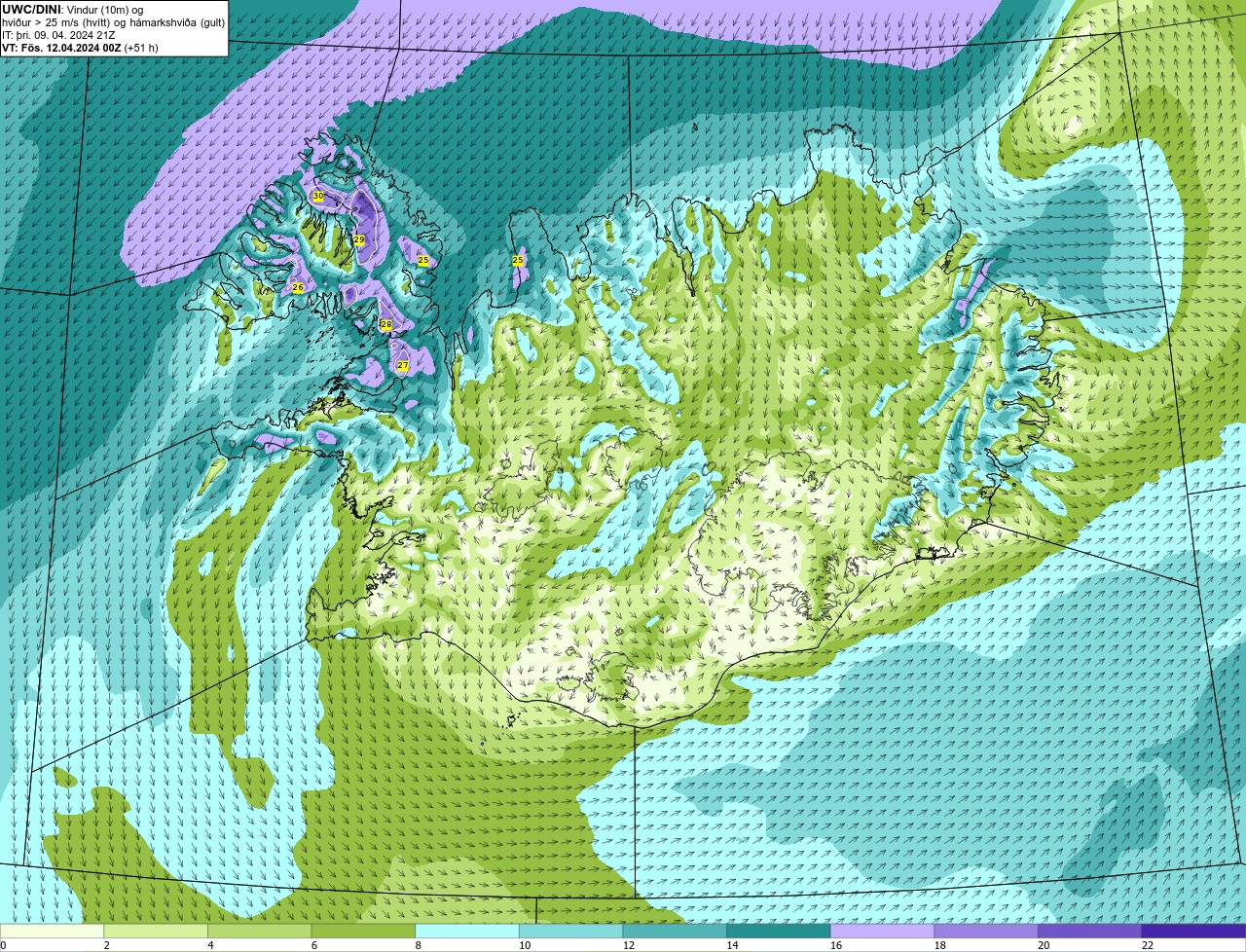Click the legend tick label 22
The width and height of the screenshot is (1246, 952).
pos(1148,945)
